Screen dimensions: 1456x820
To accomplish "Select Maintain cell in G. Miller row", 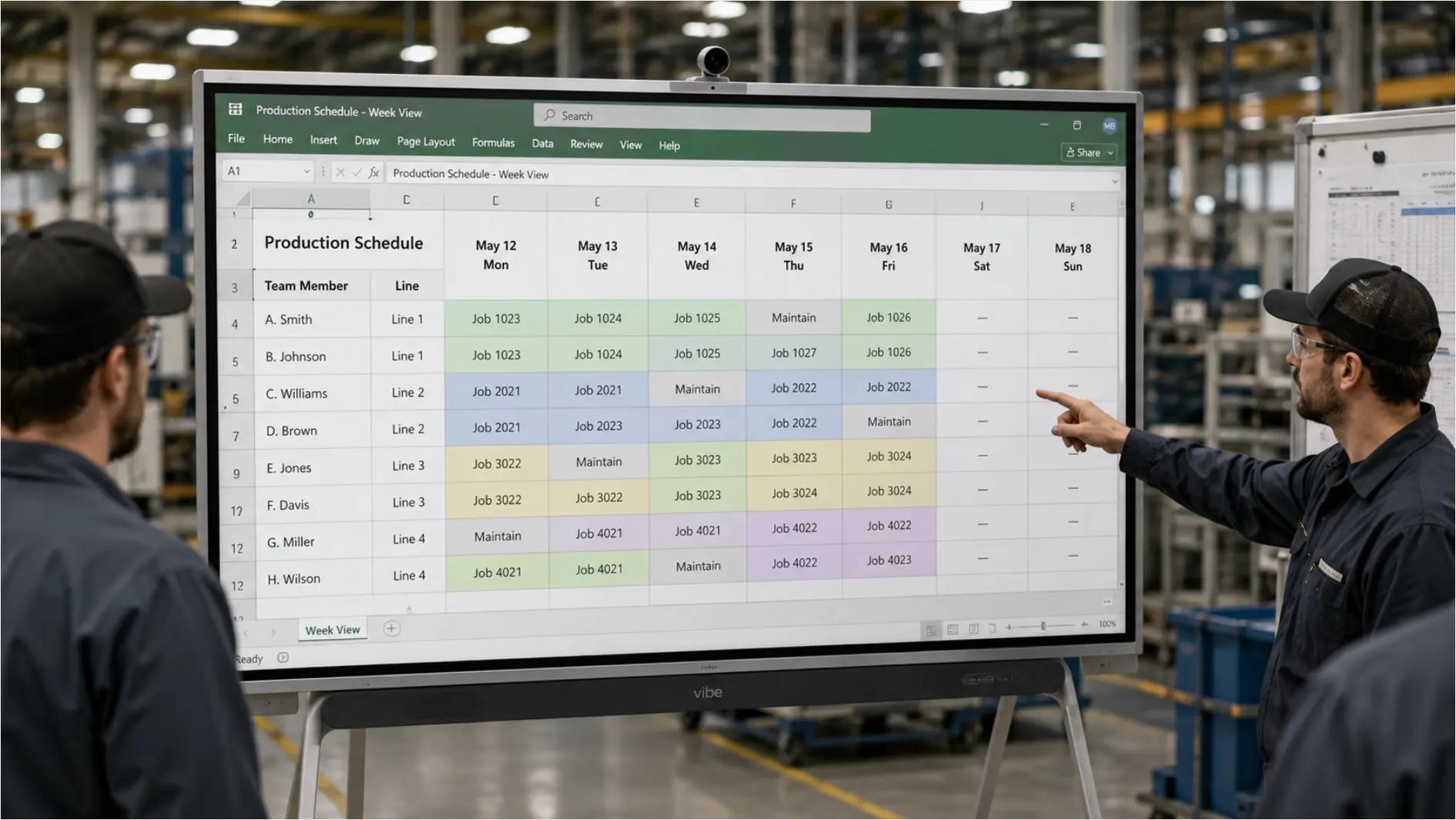I will click(497, 536).
